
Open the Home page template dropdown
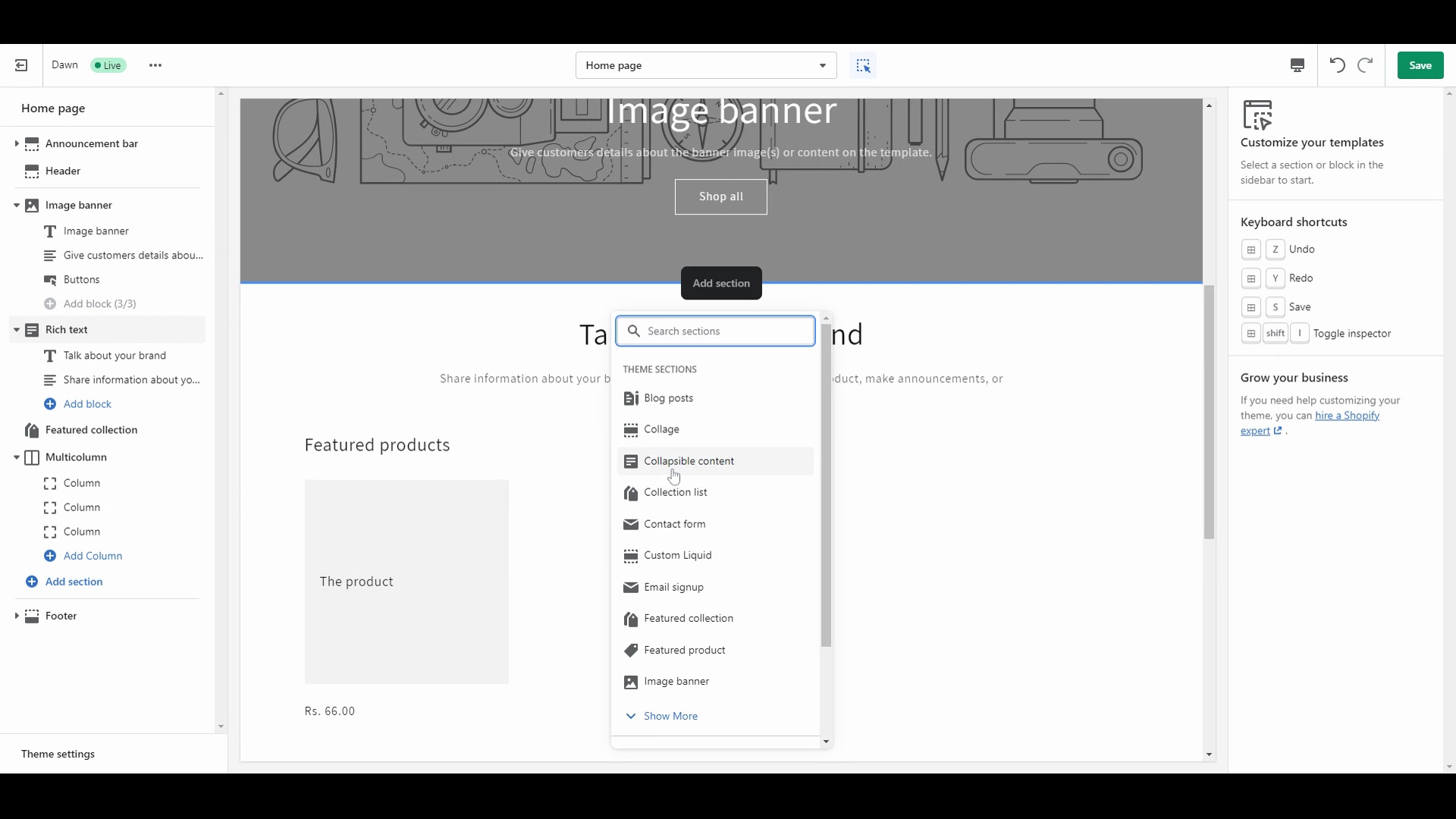point(706,65)
